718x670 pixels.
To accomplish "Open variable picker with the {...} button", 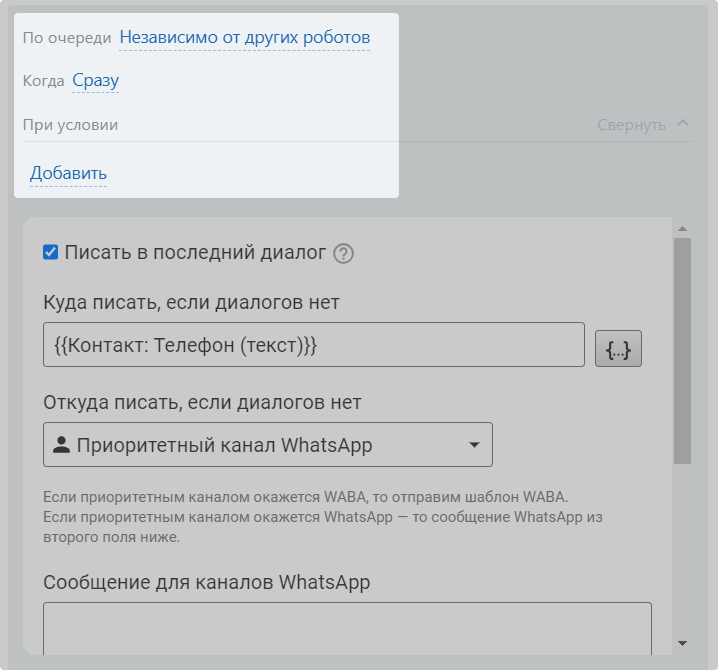I will coord(618,349).
